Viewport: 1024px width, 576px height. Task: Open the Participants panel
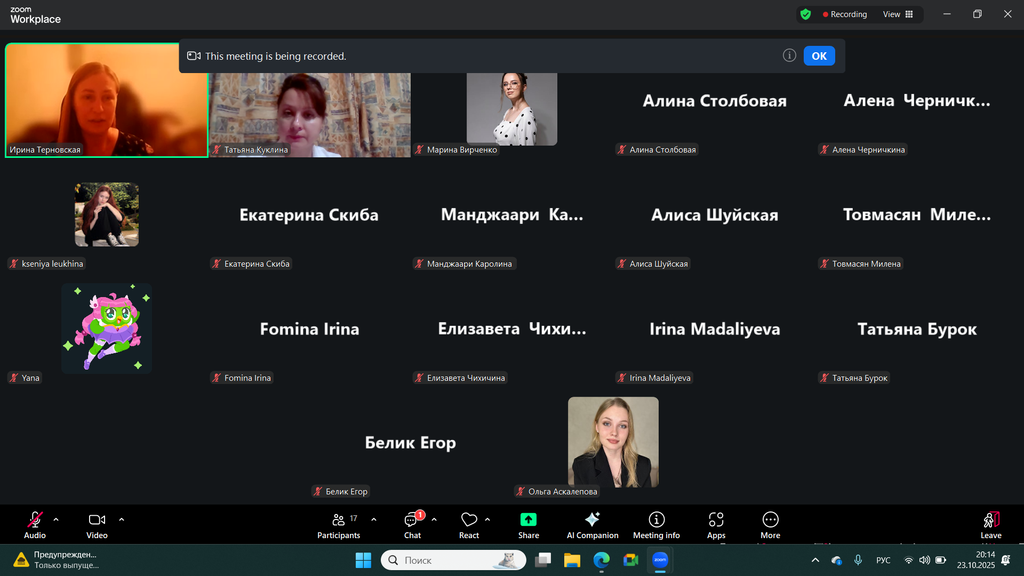pos(339,524)
